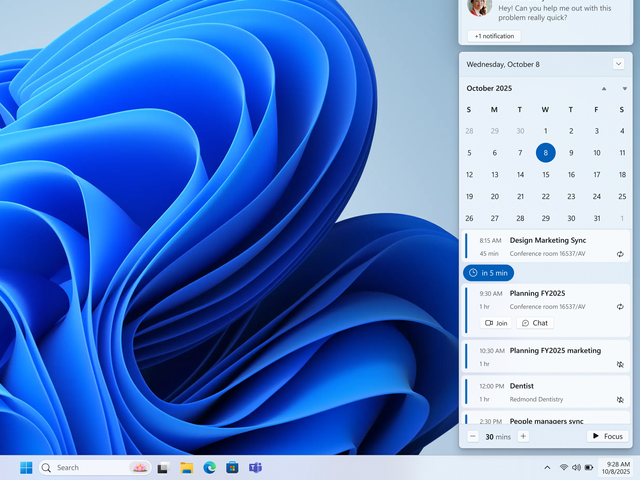Viewport: 640px width, 480px height.
Task: Open Microsoft Store from the taskbar
Action: coord(232,467)
